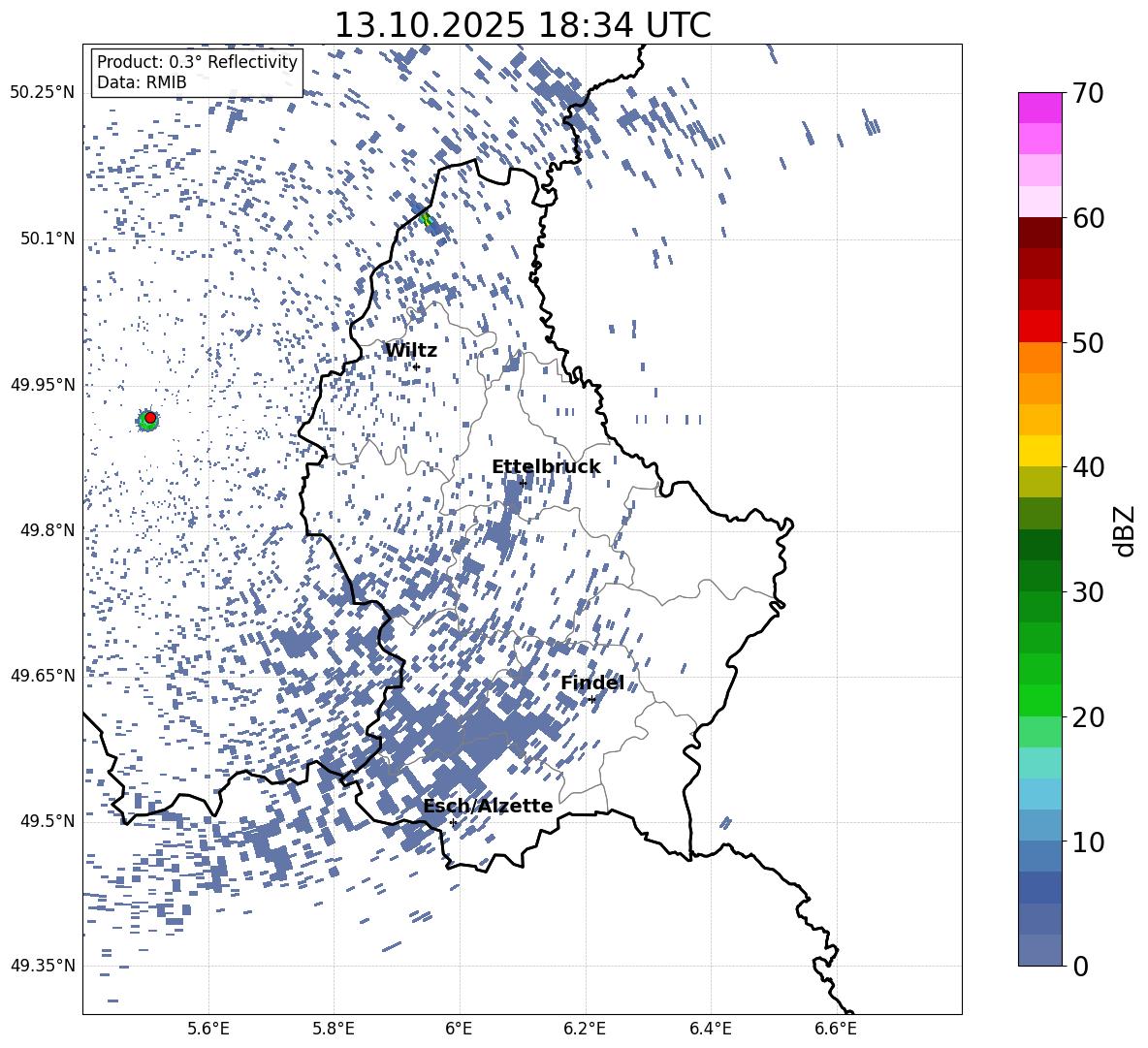
Task: Click the Ettelbruck location cross marker
Action: click(x=522, y=484)
